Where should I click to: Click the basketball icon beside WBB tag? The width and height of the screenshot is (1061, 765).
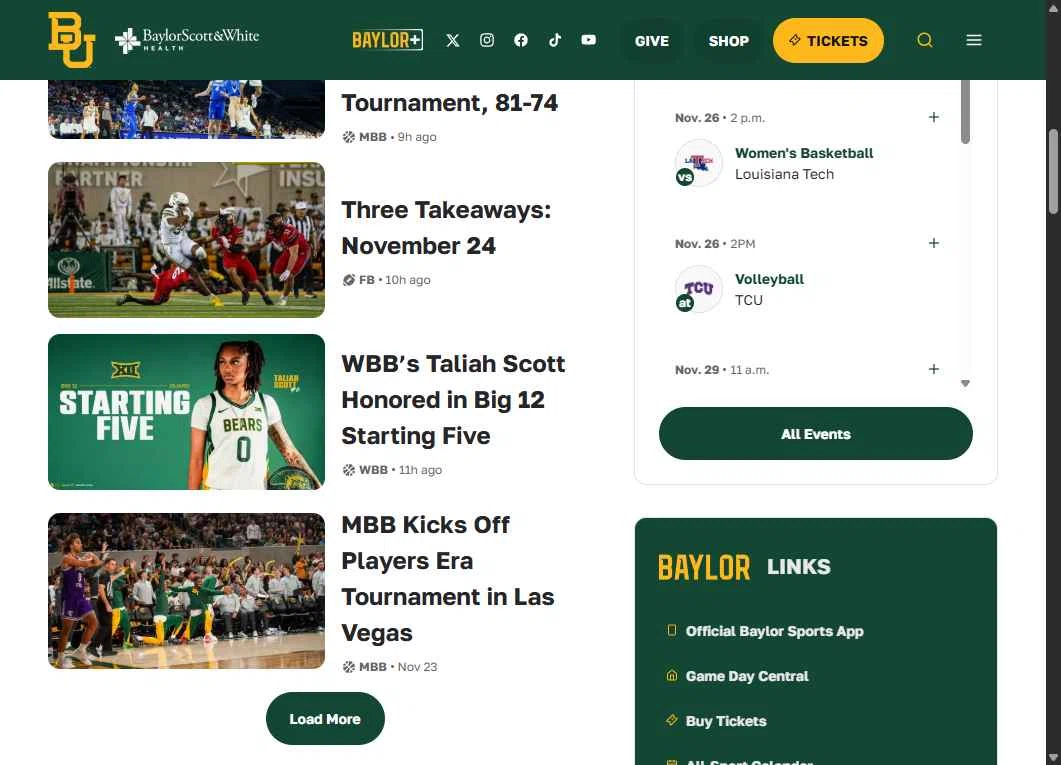tap(348, 469)
